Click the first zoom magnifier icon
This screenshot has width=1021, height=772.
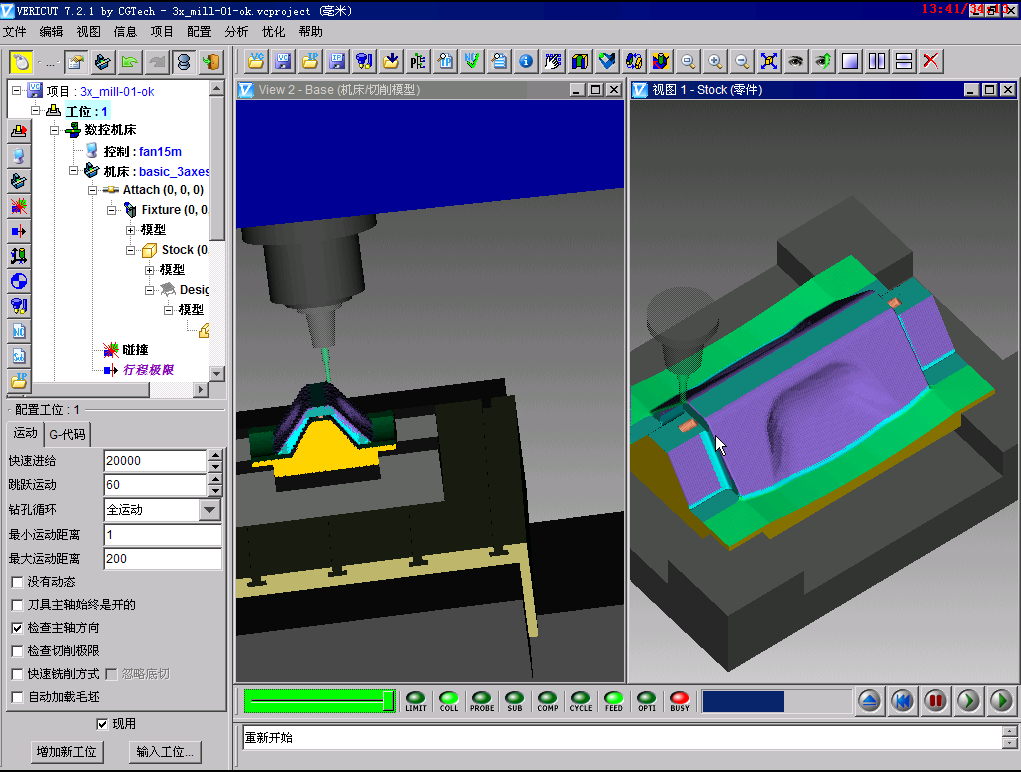tap(688, 61)
